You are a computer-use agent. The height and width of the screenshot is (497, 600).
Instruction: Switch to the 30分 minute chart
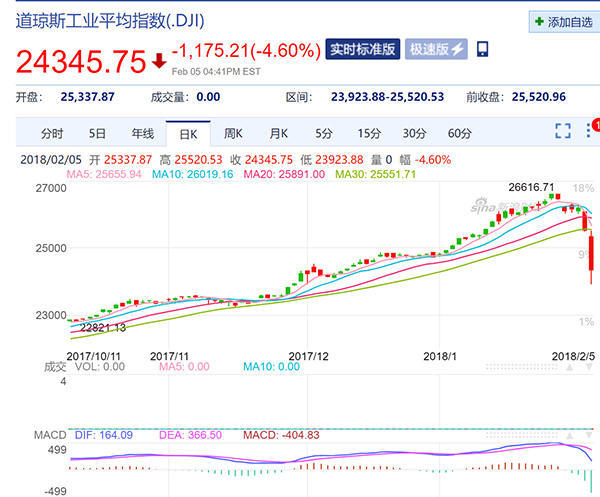(414, 134)
